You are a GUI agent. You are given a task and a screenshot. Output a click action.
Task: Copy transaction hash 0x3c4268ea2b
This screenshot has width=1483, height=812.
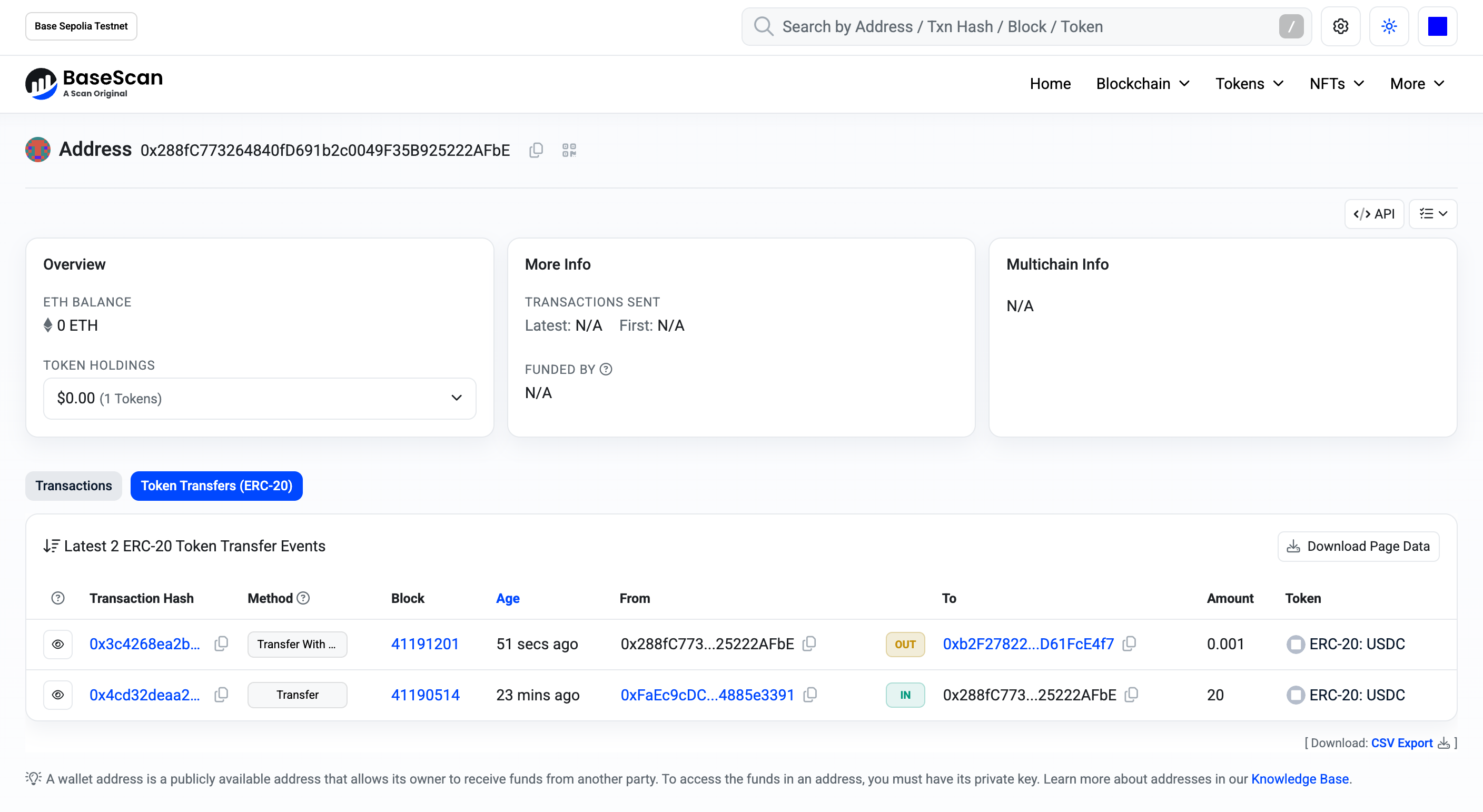[222, 643]
